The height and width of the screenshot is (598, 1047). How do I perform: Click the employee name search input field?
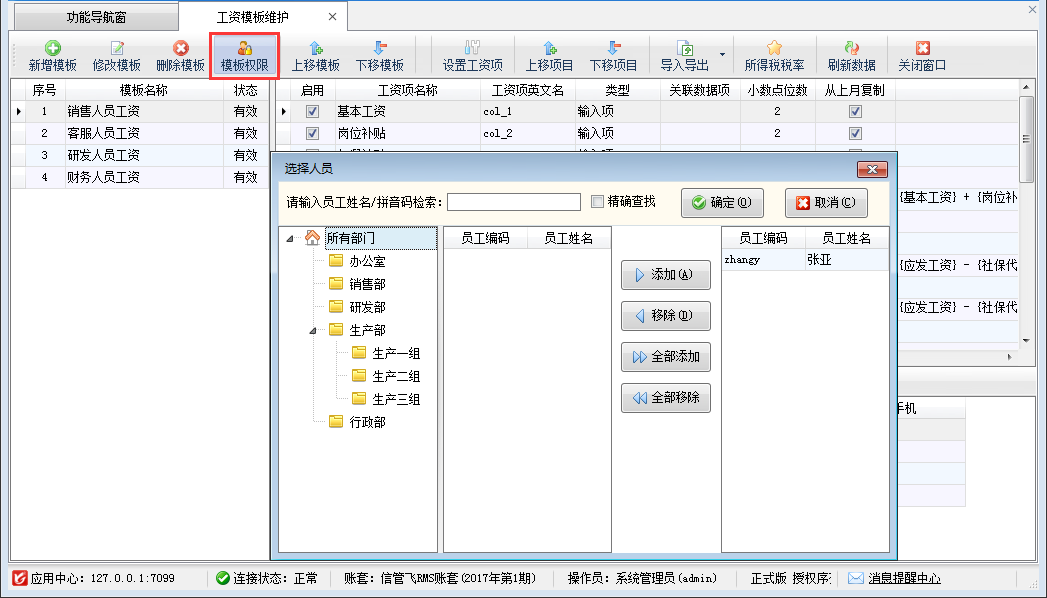[x=513, y=203]
